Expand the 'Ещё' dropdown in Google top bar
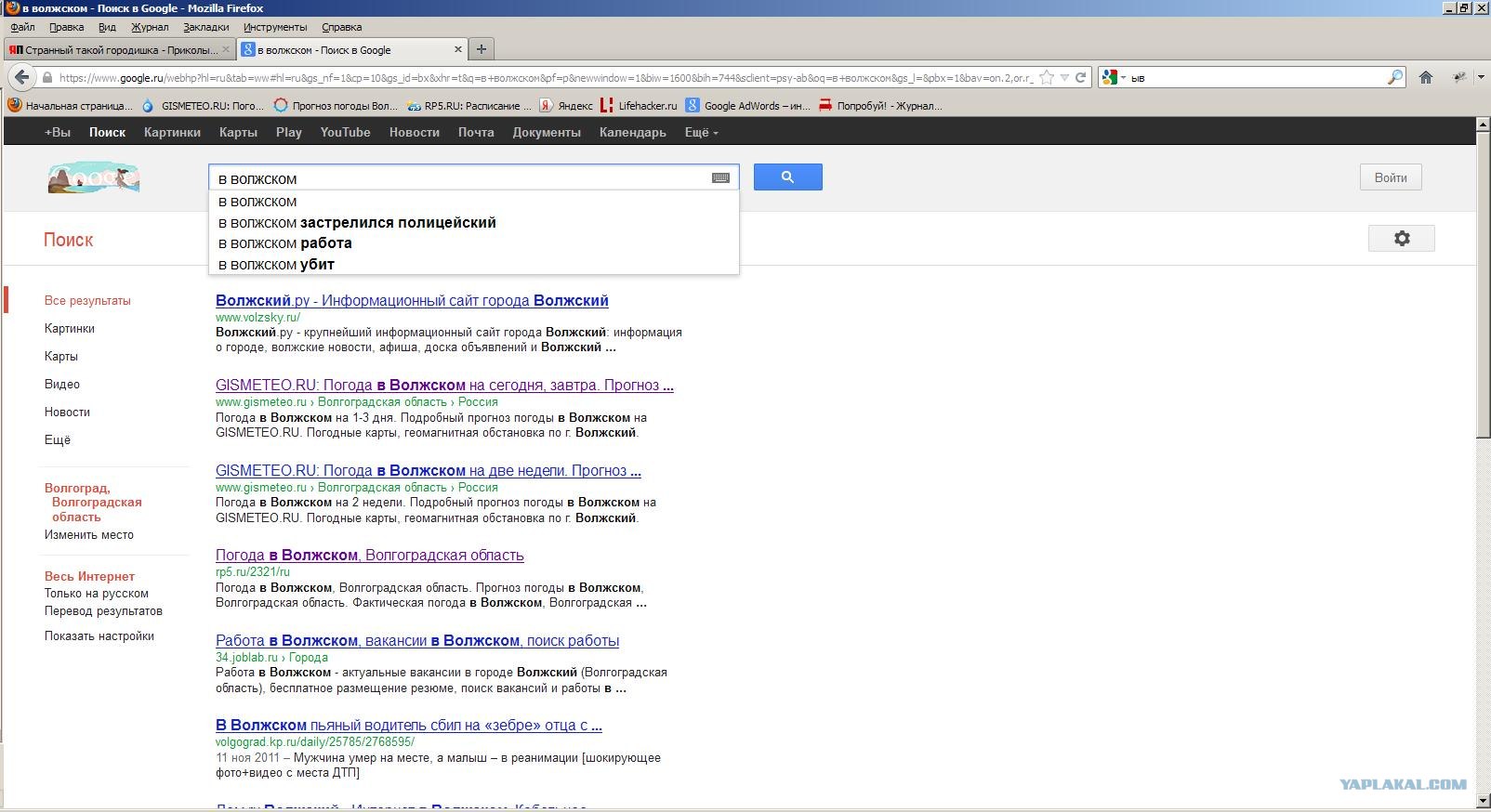Screen dimensions: 1491x812 701,133
